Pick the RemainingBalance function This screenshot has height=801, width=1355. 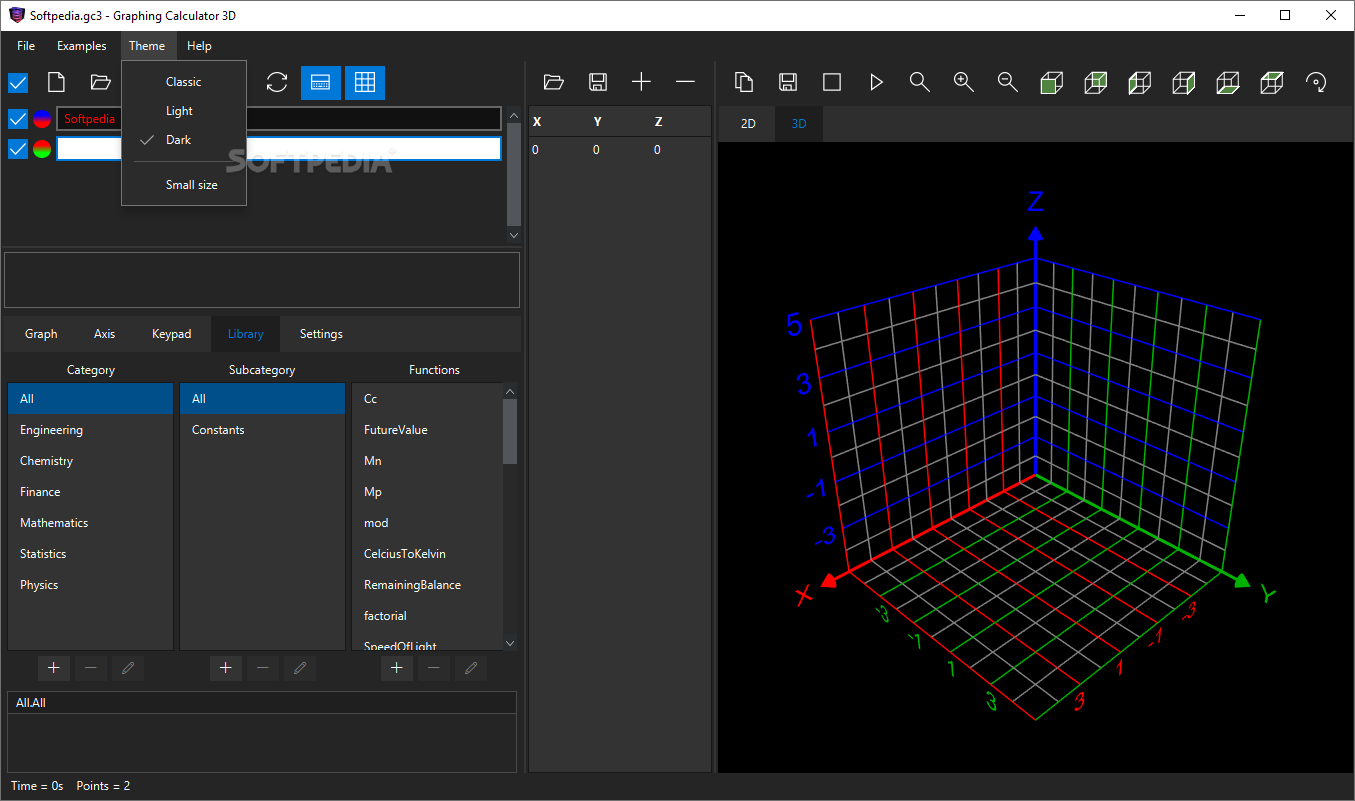427,585
